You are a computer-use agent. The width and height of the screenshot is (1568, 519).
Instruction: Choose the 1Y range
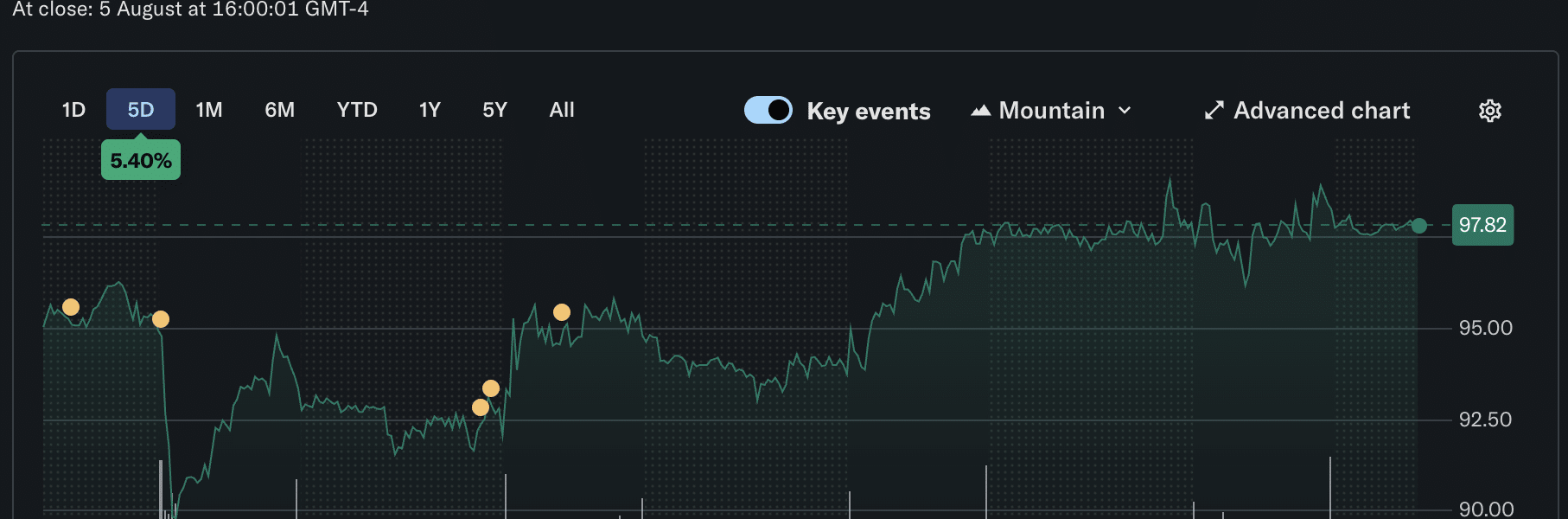(430, 110)
